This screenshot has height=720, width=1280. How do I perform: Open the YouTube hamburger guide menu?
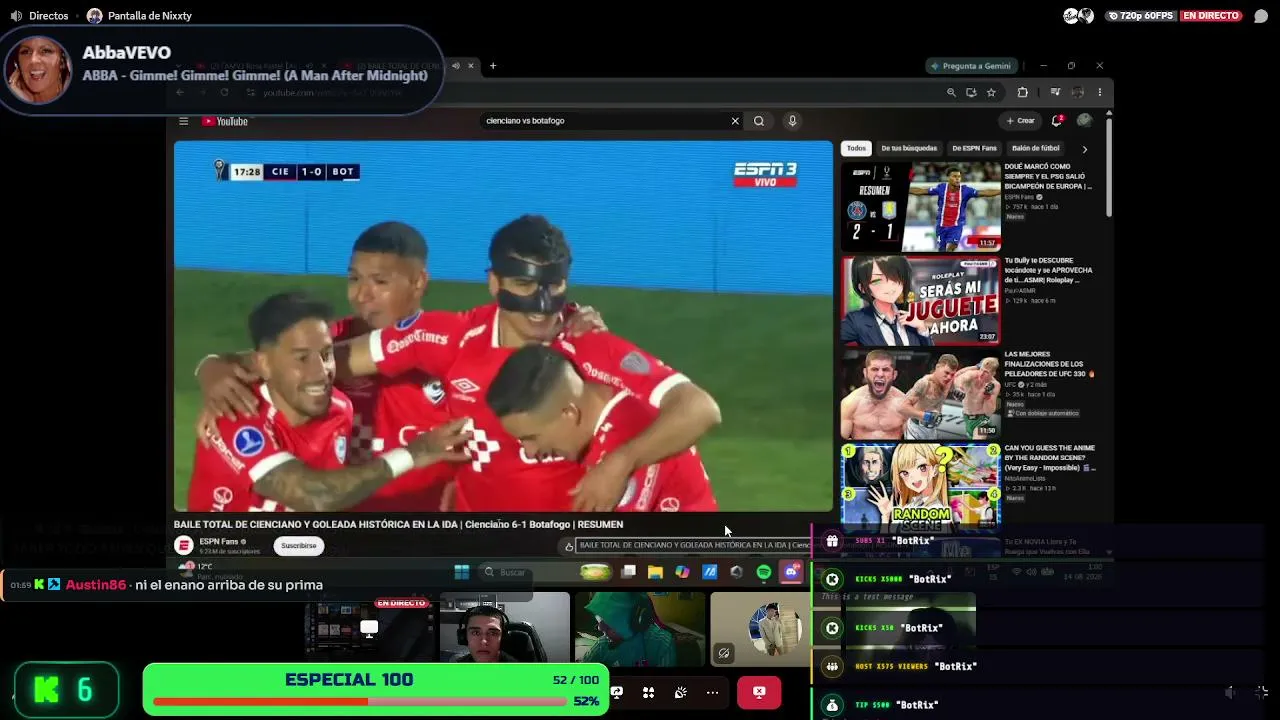click(183, 121)
